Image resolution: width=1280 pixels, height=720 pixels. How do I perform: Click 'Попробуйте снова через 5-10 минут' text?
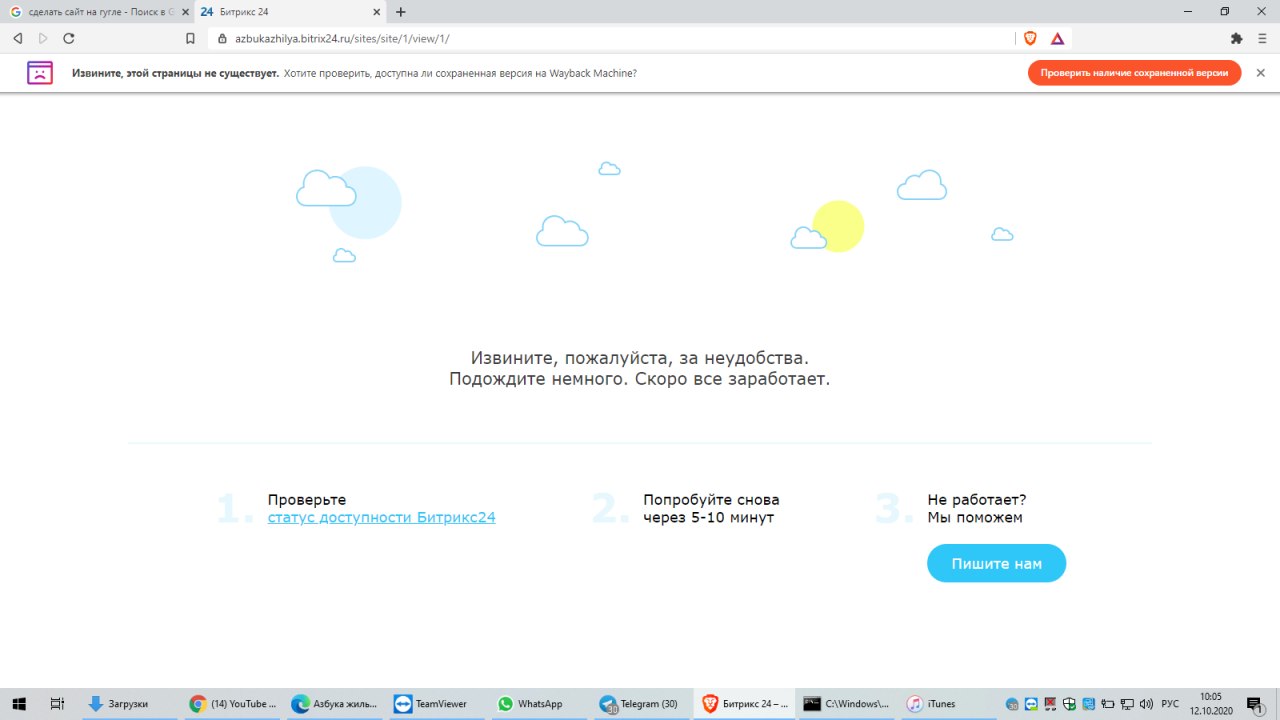click(711, 508)
